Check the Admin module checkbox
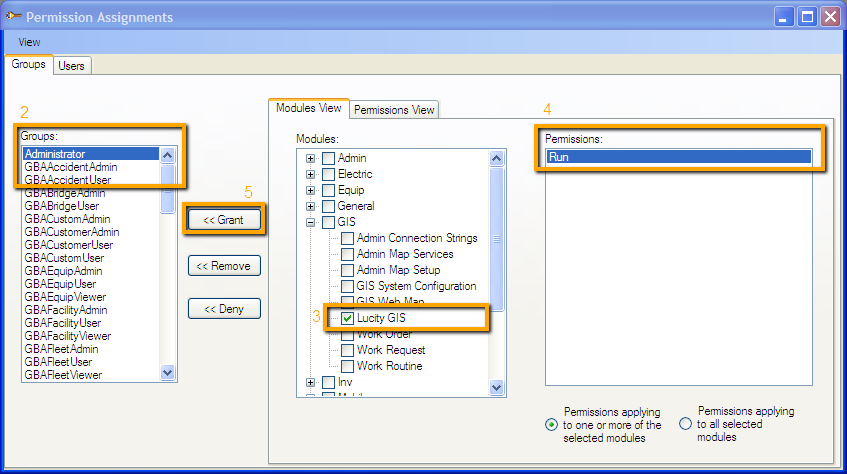Screen dimensions: 847x474 tap(328, 158)
